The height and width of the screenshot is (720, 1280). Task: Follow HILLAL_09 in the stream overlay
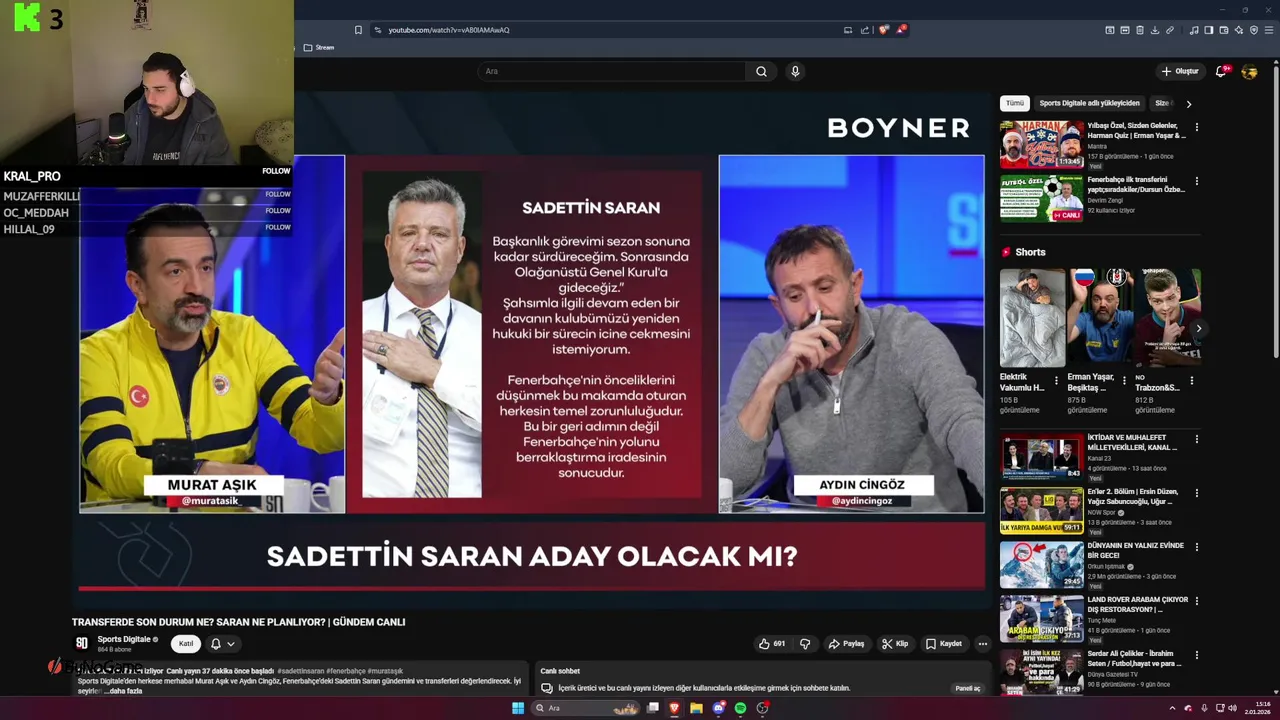278,227
